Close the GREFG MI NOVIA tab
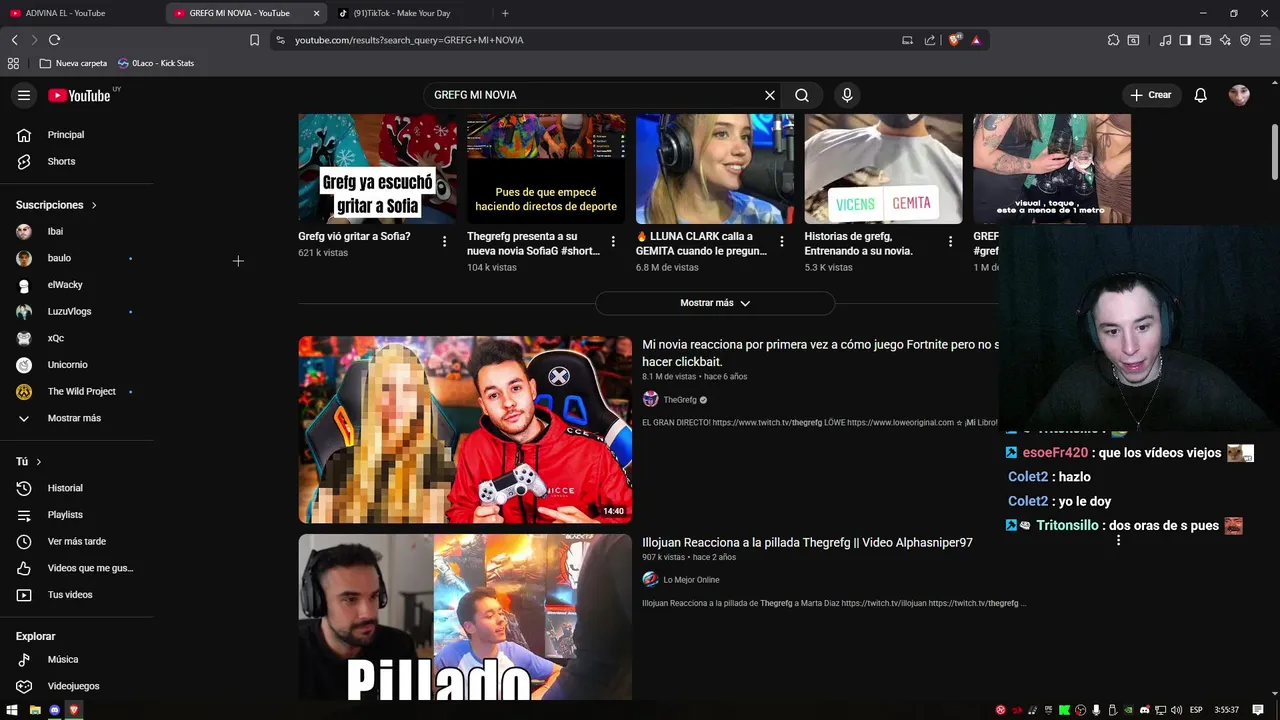The width and height of the screenshot is (1280, 720). [x=317, y=13]
